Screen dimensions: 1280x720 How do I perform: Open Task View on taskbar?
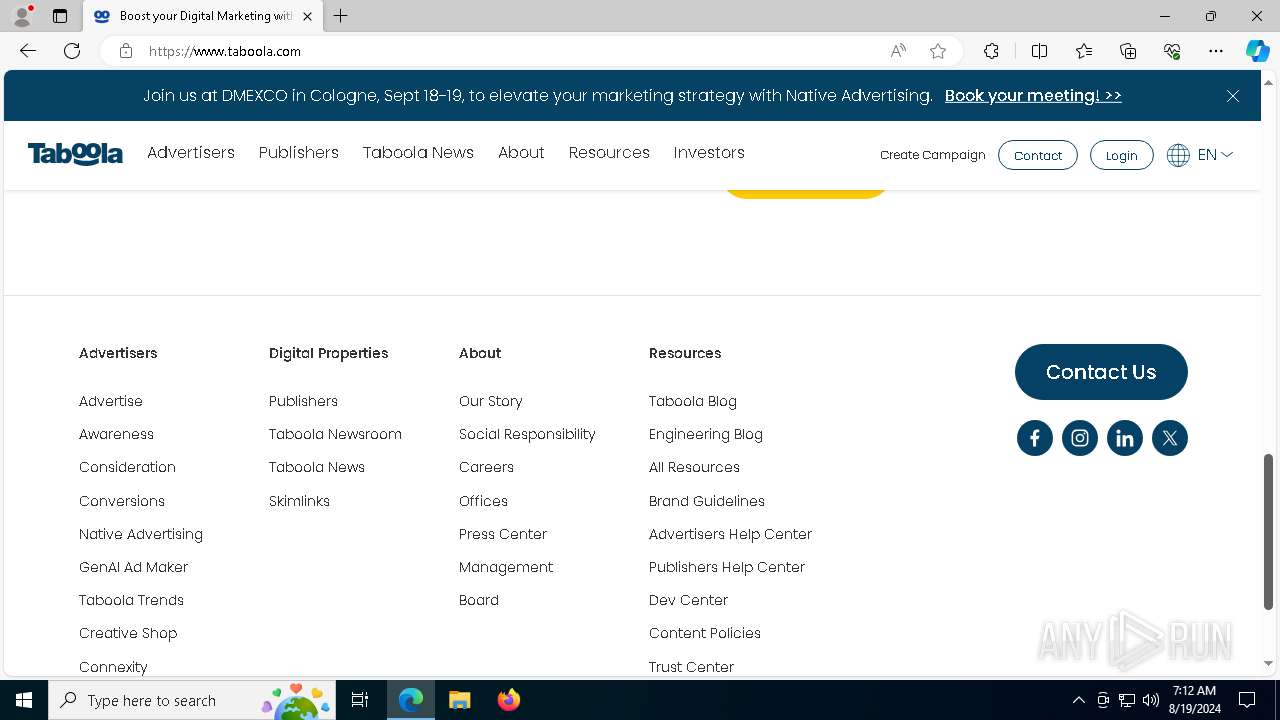coord(360,700)
